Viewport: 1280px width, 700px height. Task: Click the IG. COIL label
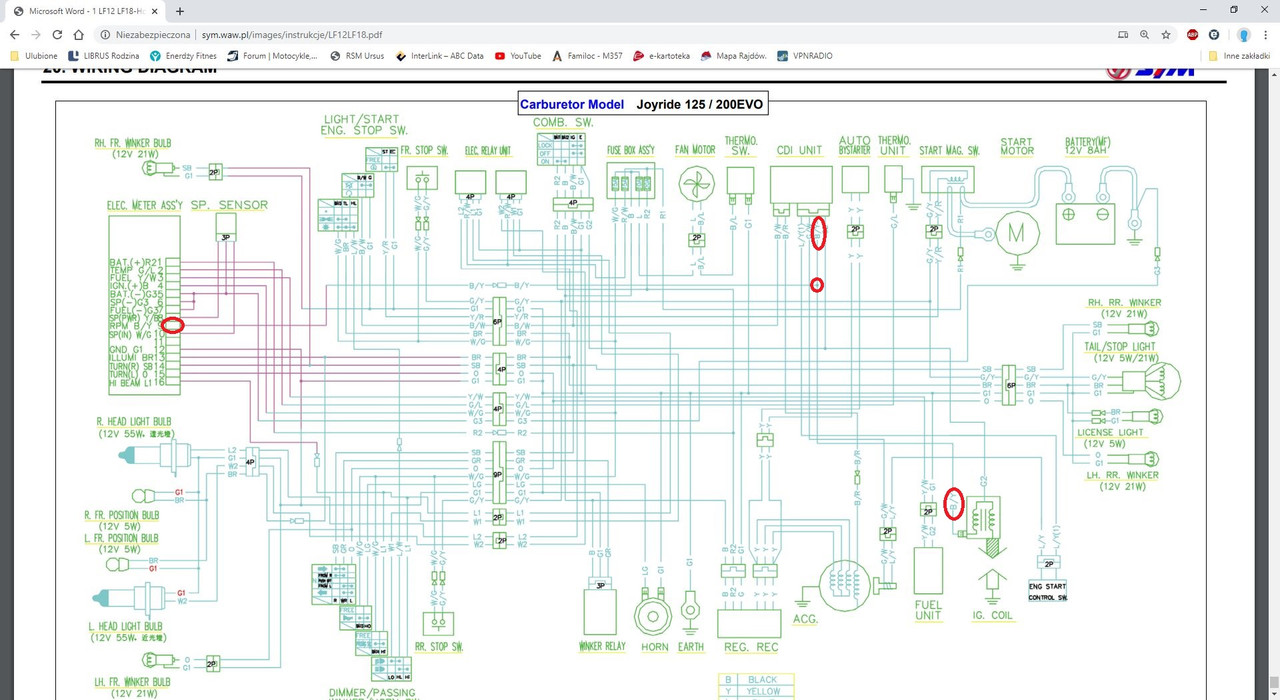(x=993, y=615)
